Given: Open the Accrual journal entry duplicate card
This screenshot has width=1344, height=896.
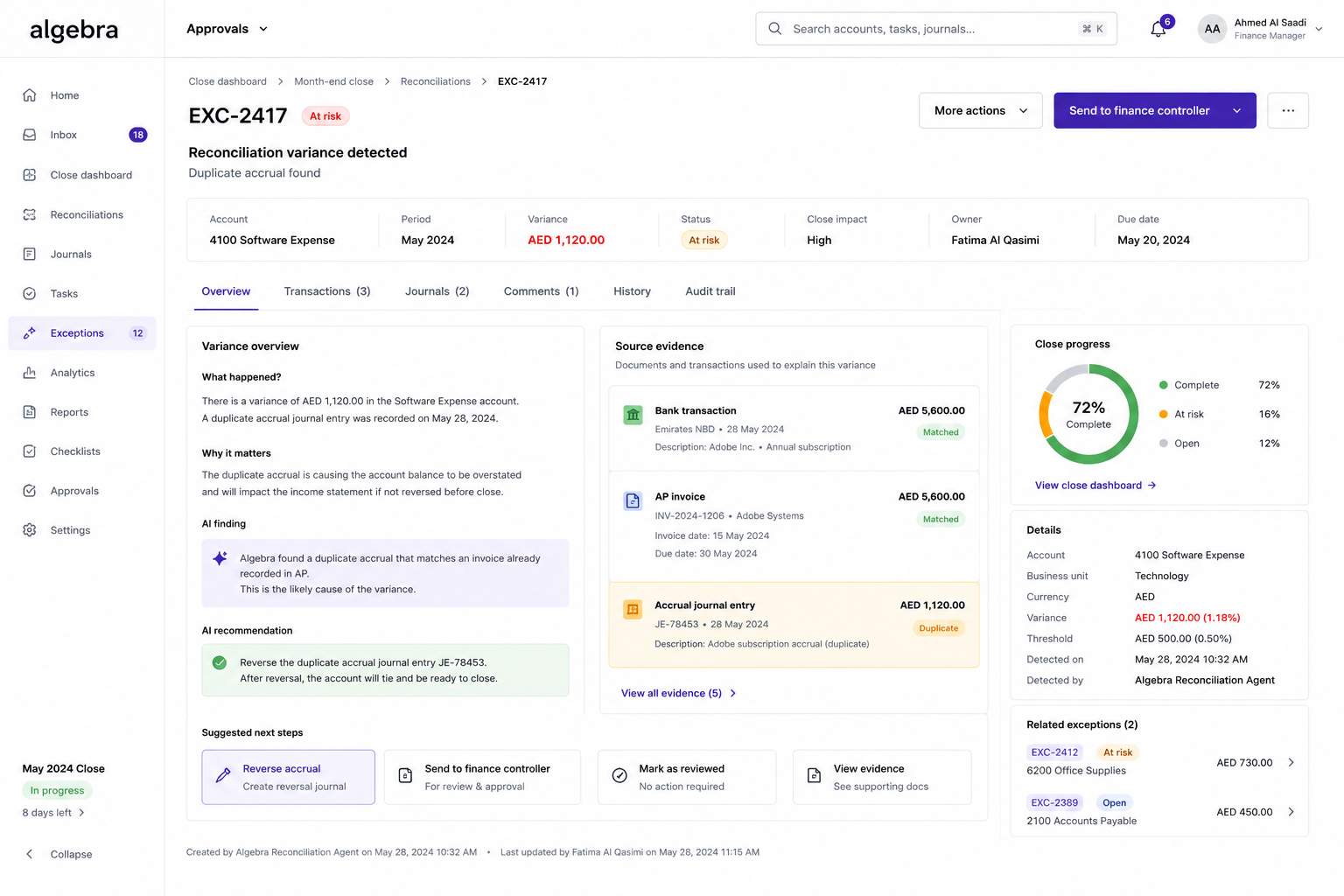Looking at the screenshot, I should [x=794, y=625].
